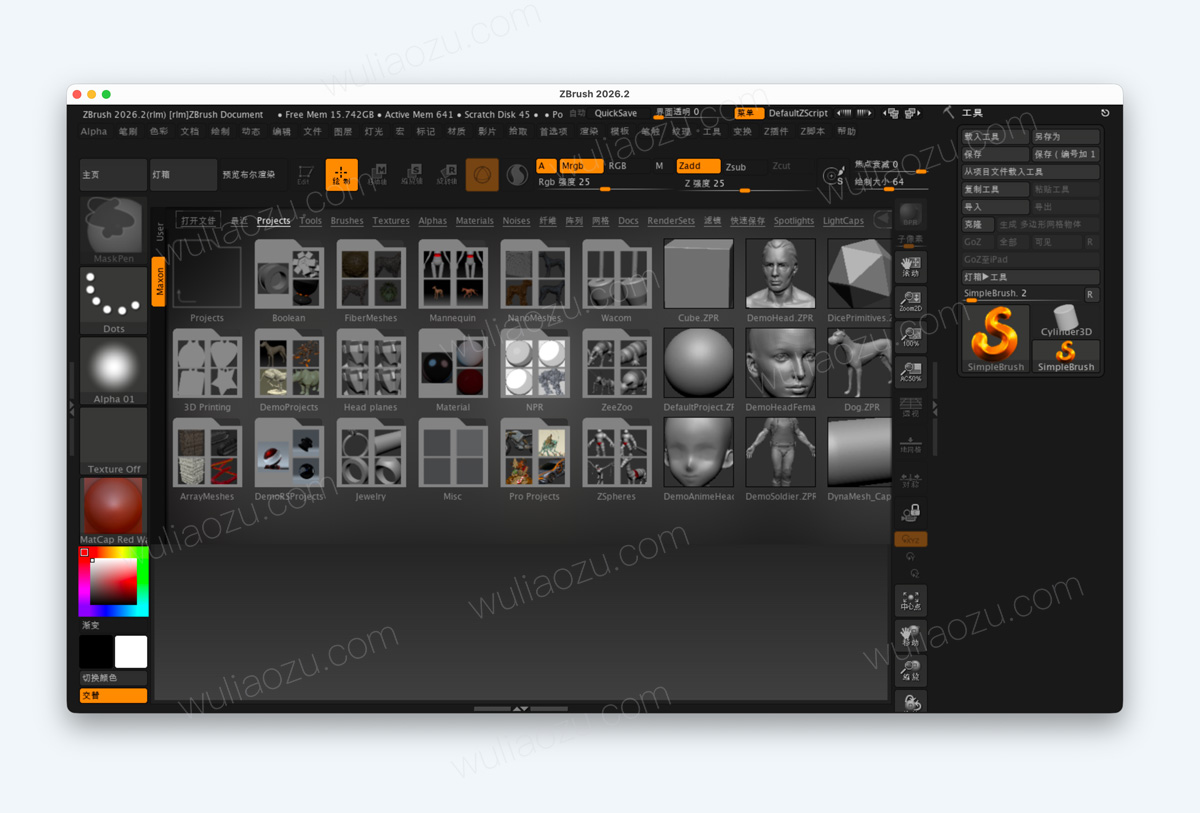The width and height of the screenshot is (1200, 813).
Task: Click the MatCap Red Wax material sphere
Action: pyautogui.click(x=113, y=511)
